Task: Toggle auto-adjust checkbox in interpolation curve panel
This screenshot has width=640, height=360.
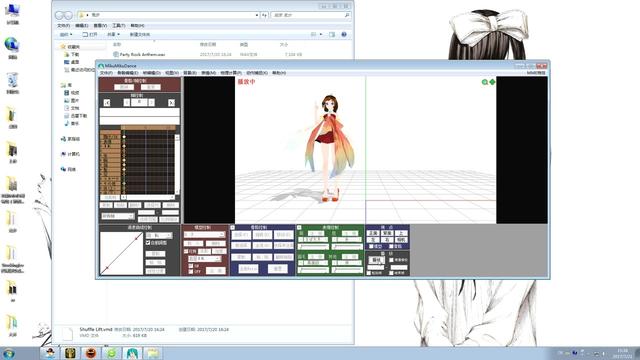Action: pos(148,242)
